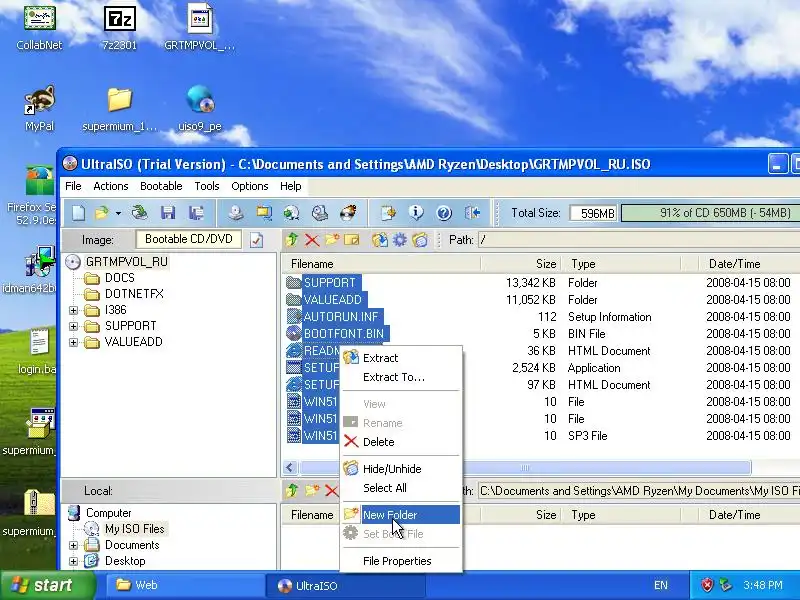Click the Open CD/DVD toolbar icon
Viewport: 800px width, 600px height.
point(139,213)
